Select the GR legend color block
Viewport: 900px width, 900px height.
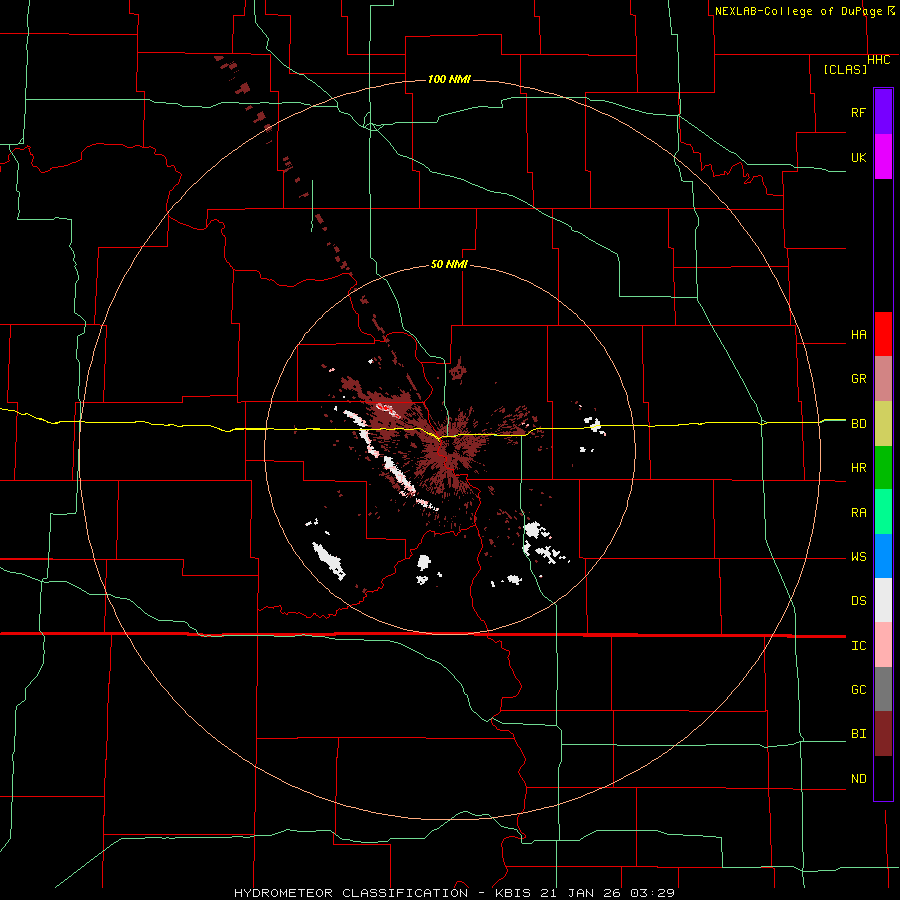point(883,379)
